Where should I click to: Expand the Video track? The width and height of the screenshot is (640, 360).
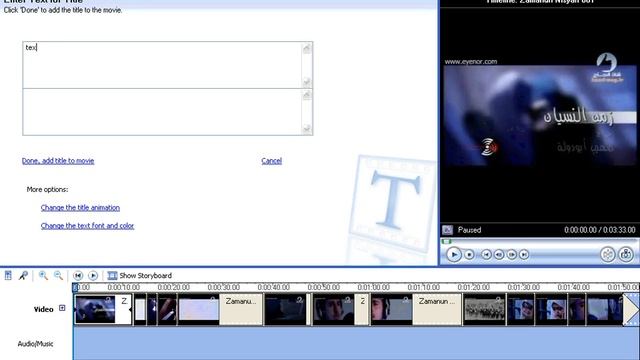pos(62,308)
